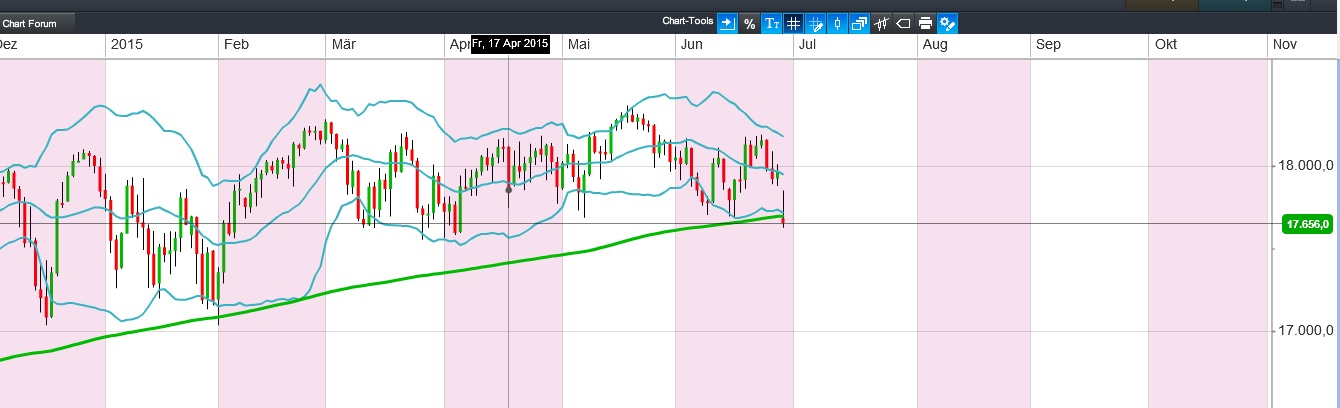Viewport: 1340px width, 408px height.
Task: Click the Mär time axis label
Action: [x=343, y=44]
